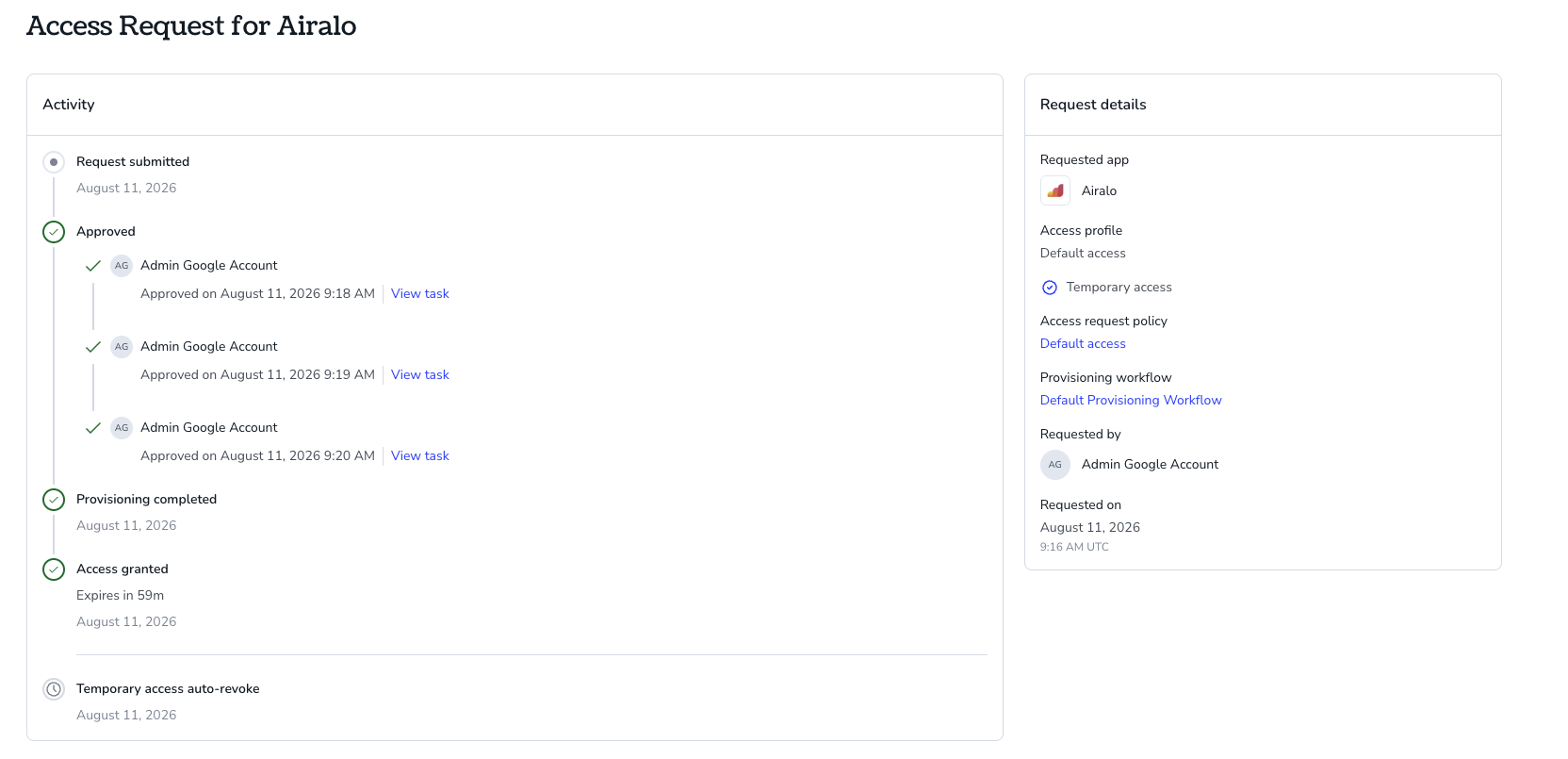The width and height of the screenshot is (1568, 759).
Task: Click the Temporary access auto-revoke label
Action: click(x=168, y=689)
